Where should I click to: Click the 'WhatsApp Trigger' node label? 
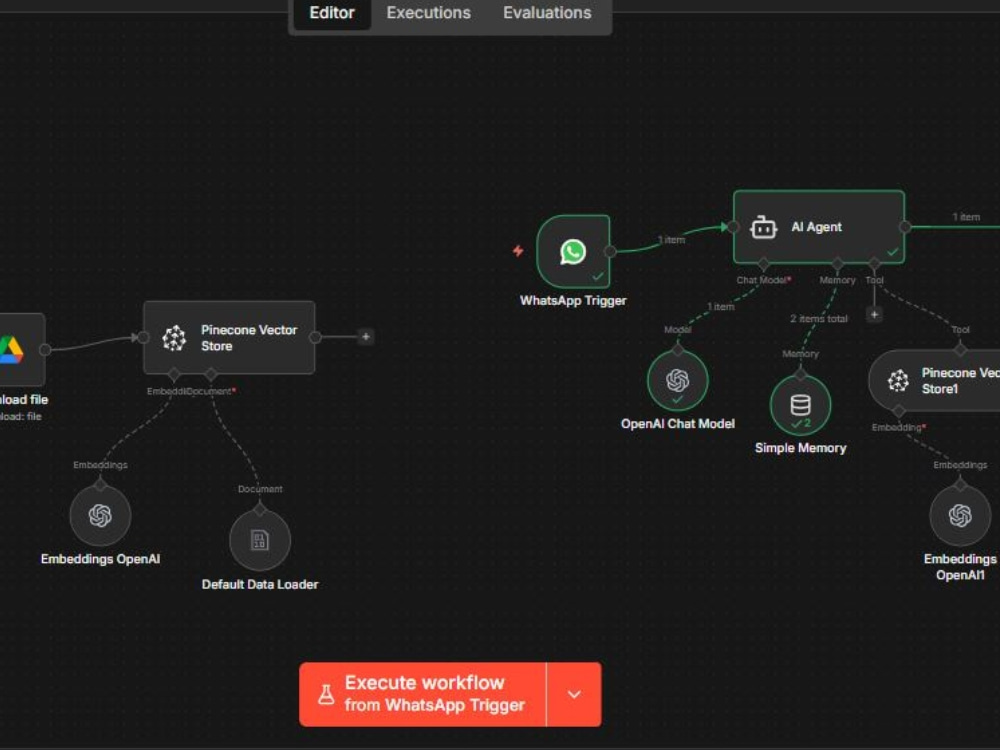[573, 300]
